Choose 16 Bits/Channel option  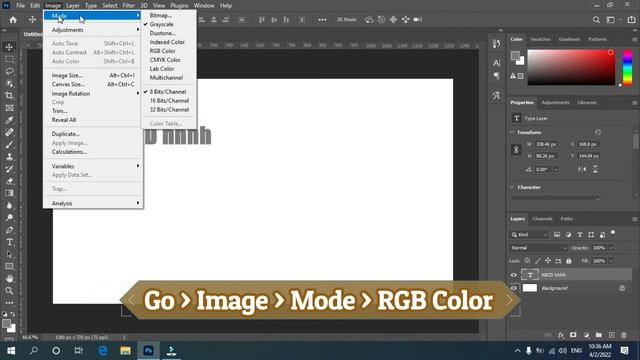pos(169,101)
